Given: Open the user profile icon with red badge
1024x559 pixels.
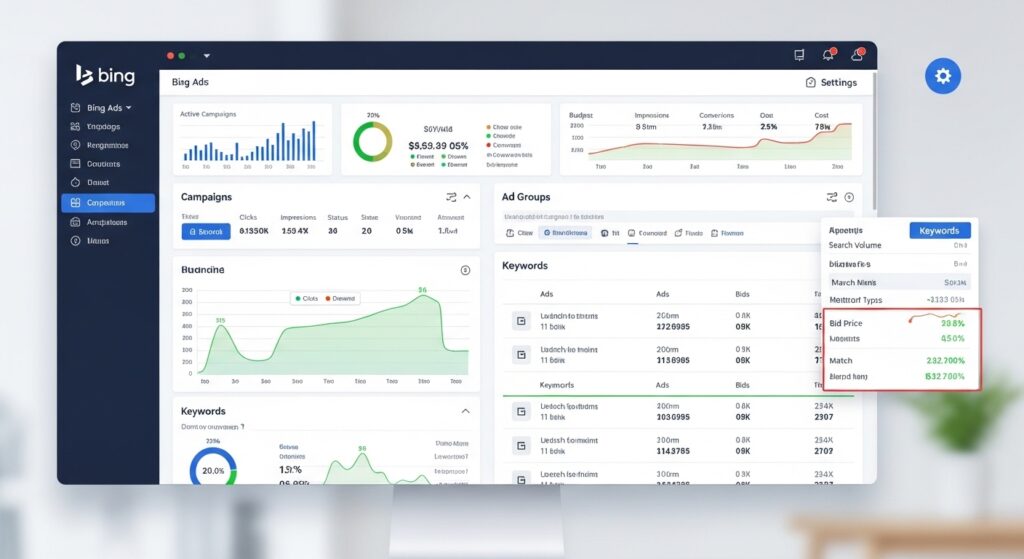Looking at the screenshot, I should 857,55.
